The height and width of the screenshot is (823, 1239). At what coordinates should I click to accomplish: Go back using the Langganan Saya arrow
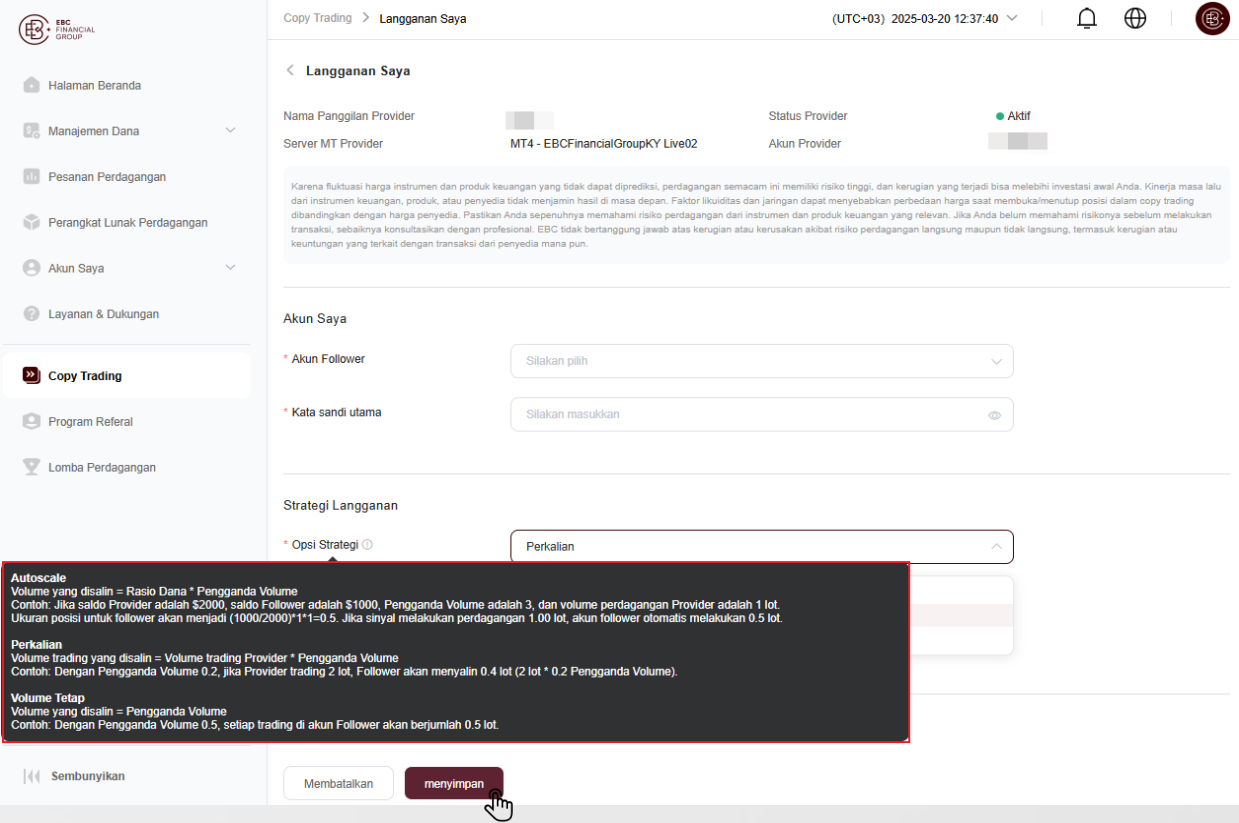pos(290,71)
